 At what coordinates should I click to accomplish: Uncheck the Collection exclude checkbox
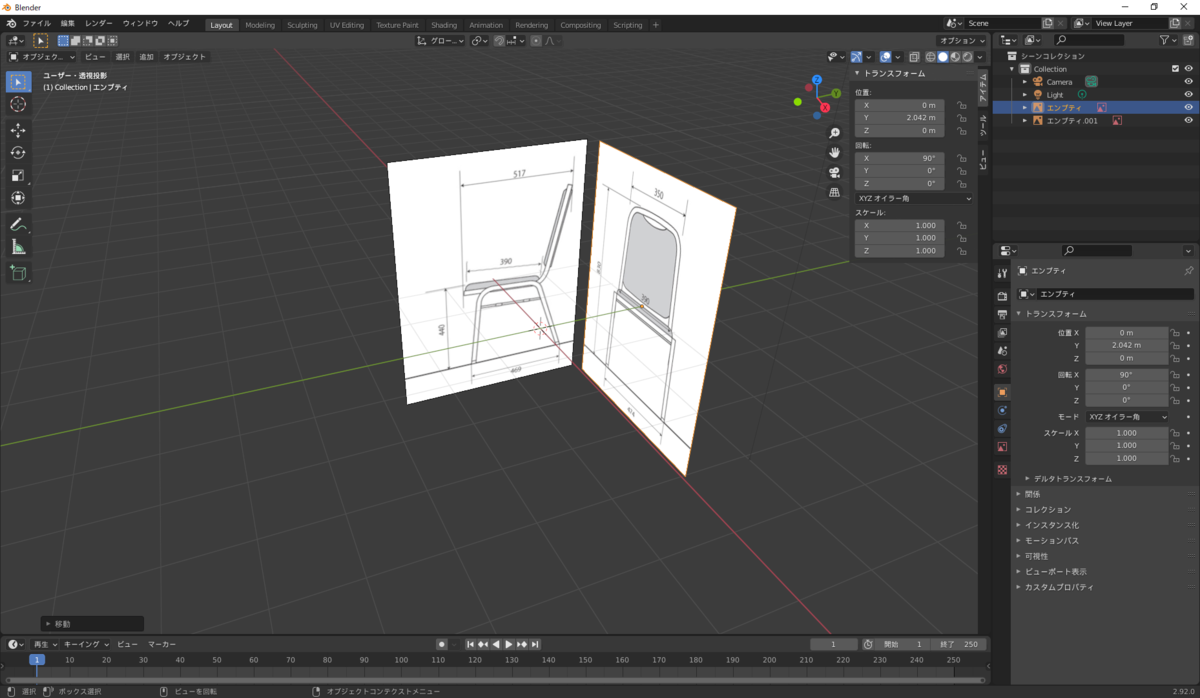click(1175, 69)
